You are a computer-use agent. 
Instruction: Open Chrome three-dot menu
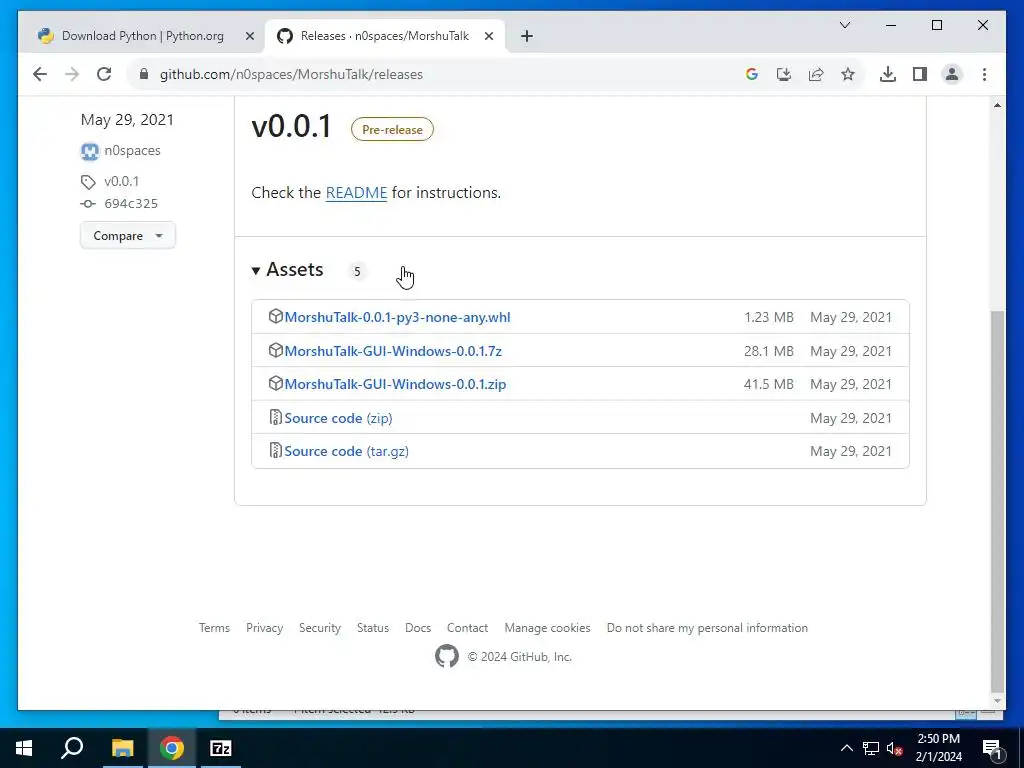click(x=984, y=74)
